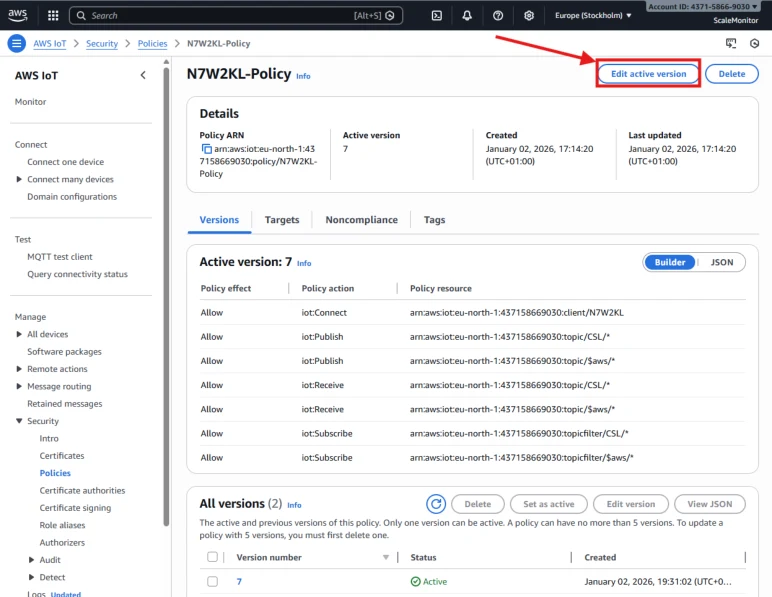Expand the Detect section
This screenshot has height=597, width=772.
[x=32, y=577]
